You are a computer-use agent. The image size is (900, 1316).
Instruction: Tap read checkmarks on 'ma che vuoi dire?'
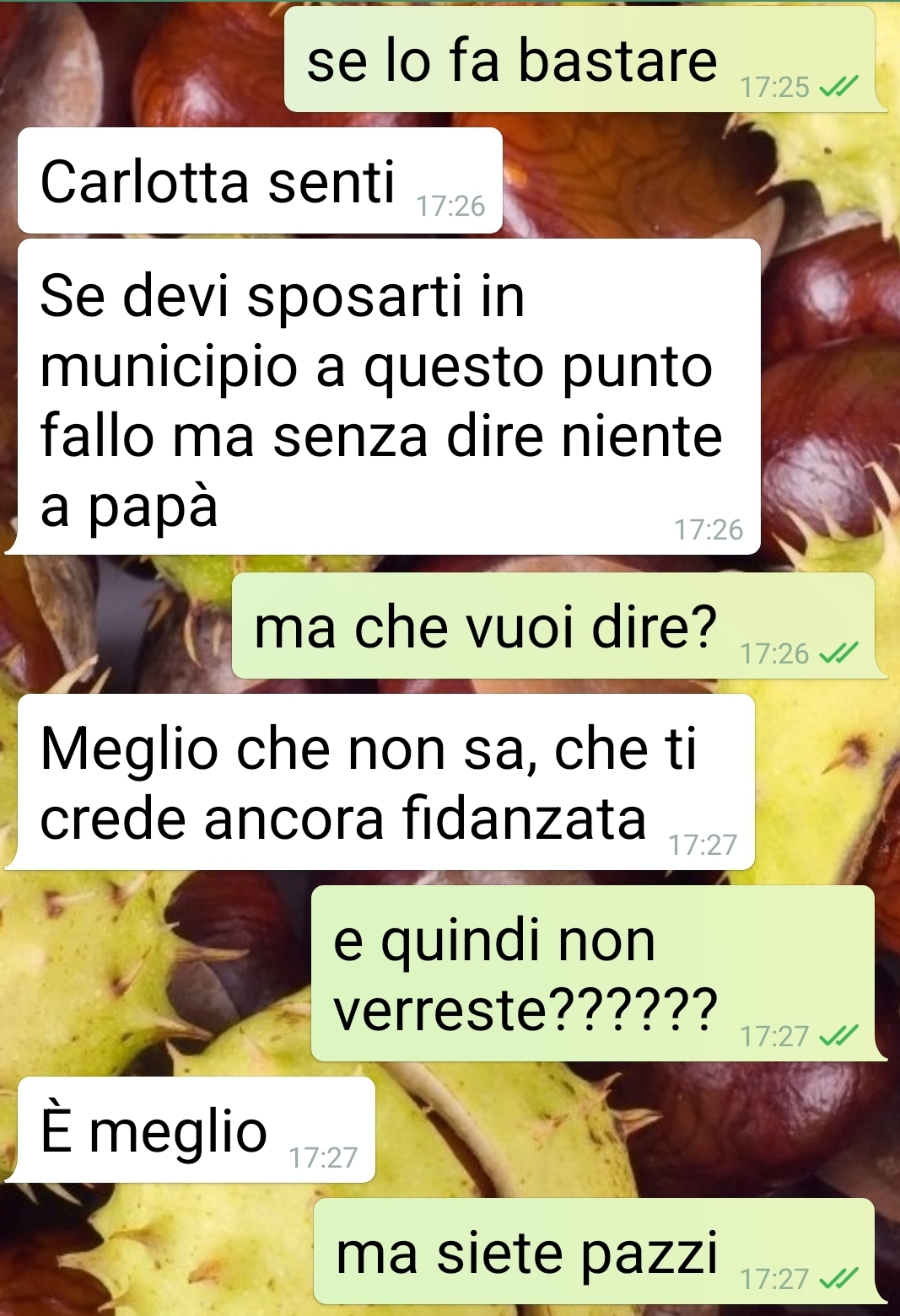(839, 653)
